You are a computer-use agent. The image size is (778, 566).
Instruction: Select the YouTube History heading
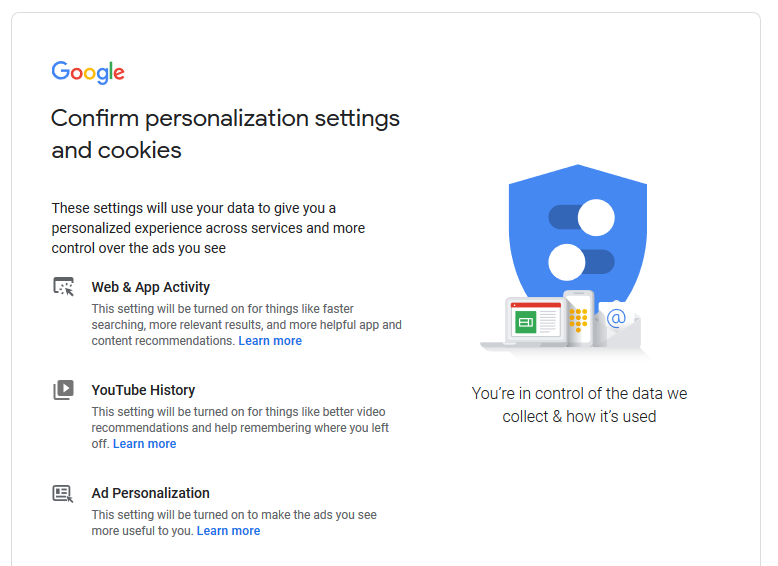pyautogui.click(x=143, y=390)
